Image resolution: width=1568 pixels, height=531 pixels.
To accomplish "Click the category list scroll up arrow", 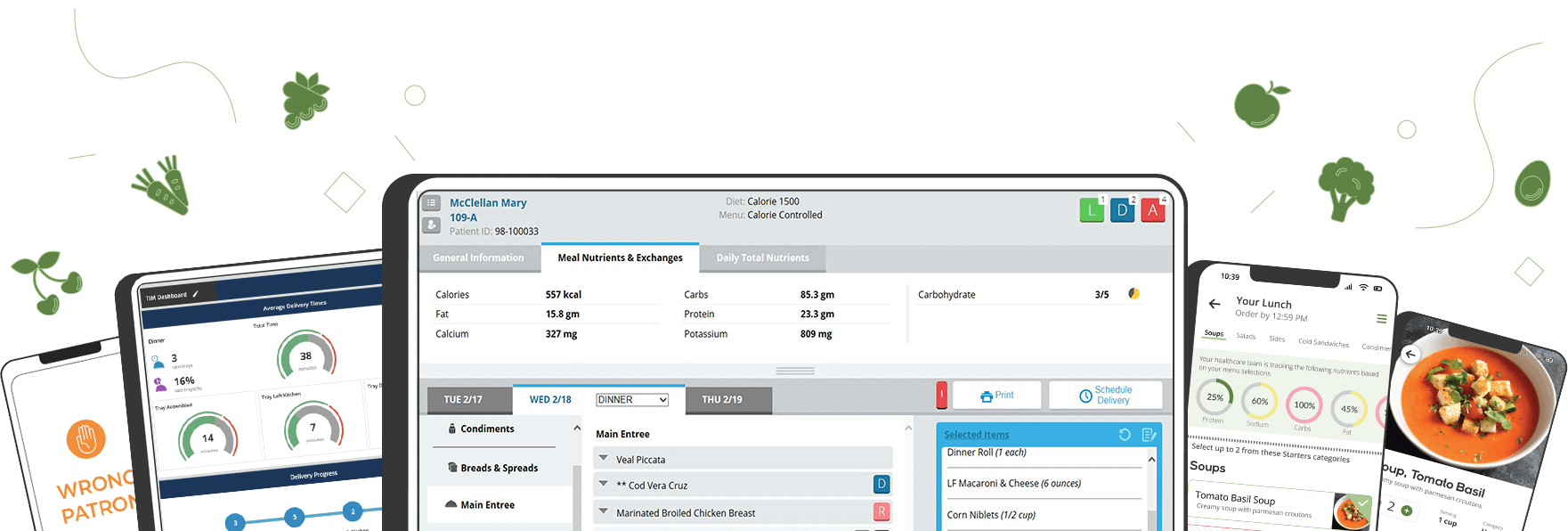I will tap(577, 429).
